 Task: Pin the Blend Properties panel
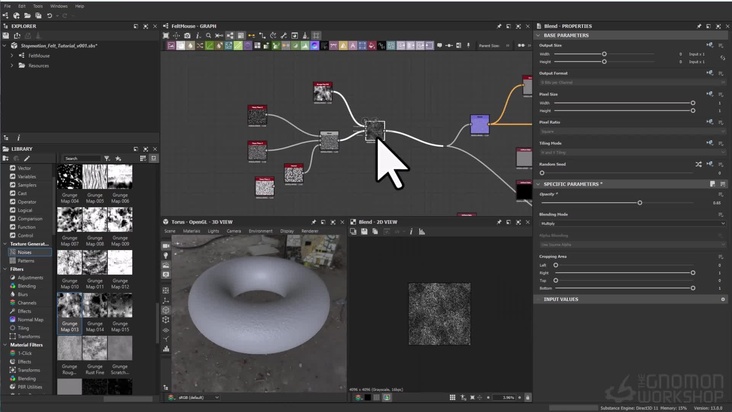tap(700, 25)
